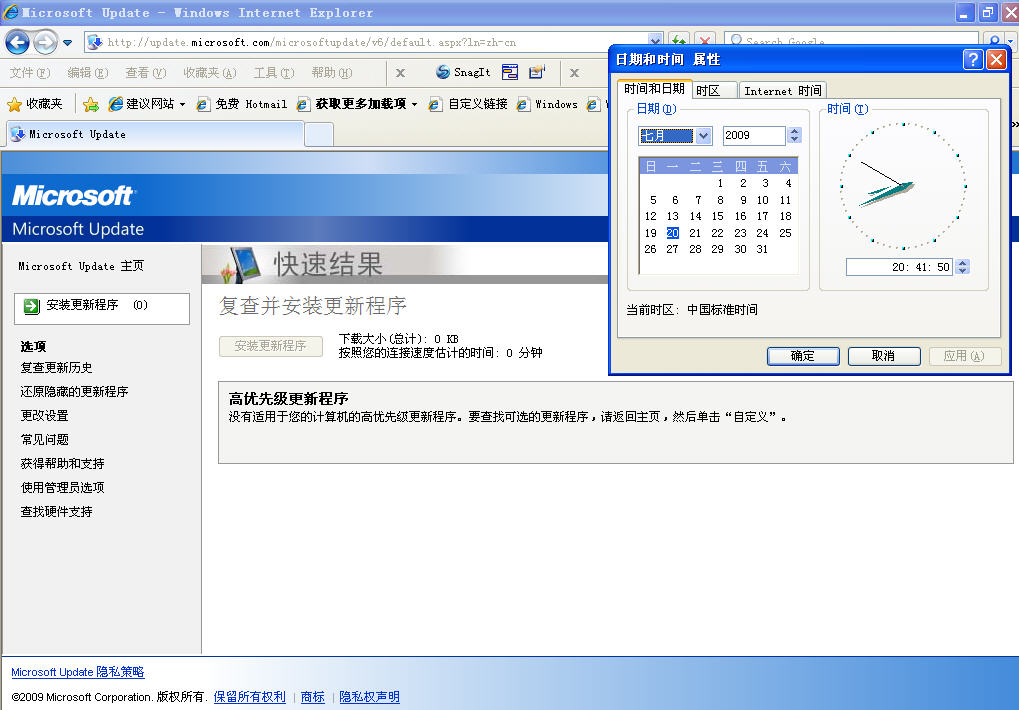
Task: Click the add to favorites bar icon
Action: click(x=91, y=104)
